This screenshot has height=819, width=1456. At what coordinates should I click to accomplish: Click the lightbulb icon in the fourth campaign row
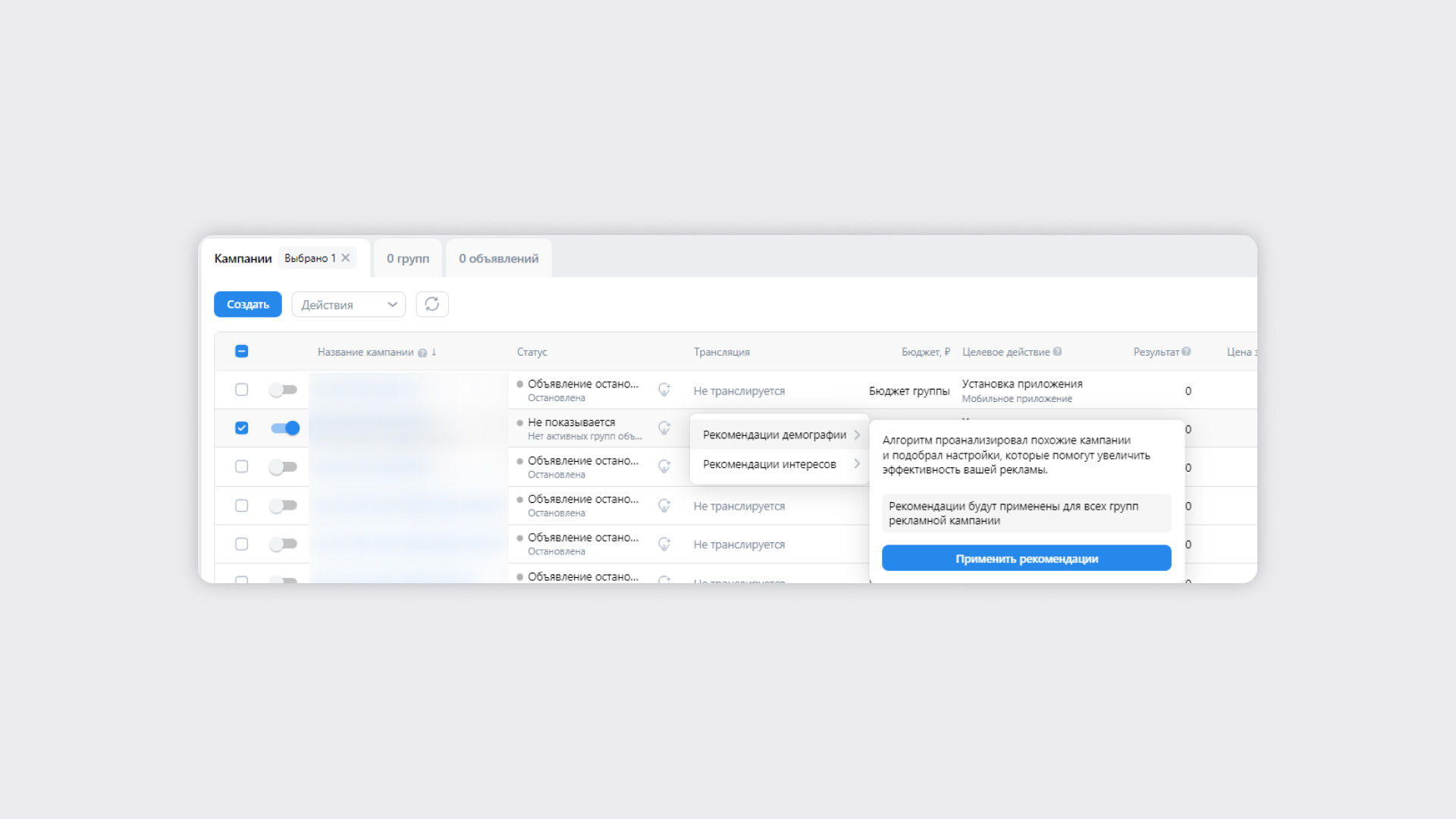click(664, 506)
